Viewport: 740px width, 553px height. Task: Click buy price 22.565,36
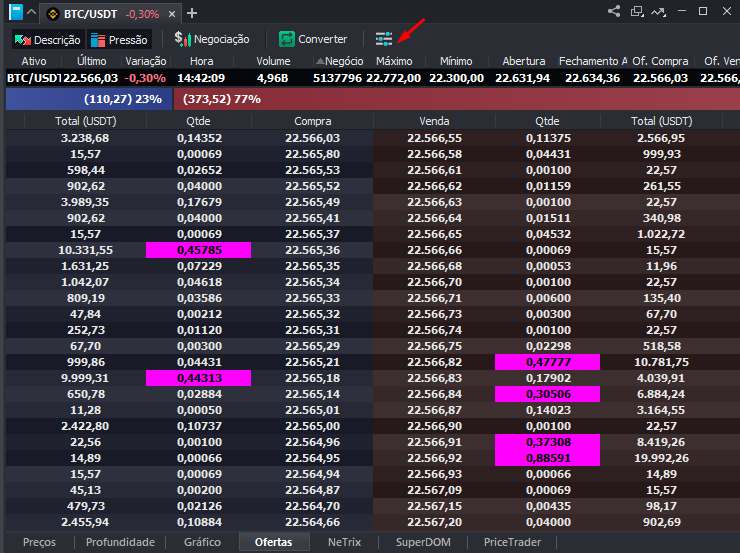[312, 250]
